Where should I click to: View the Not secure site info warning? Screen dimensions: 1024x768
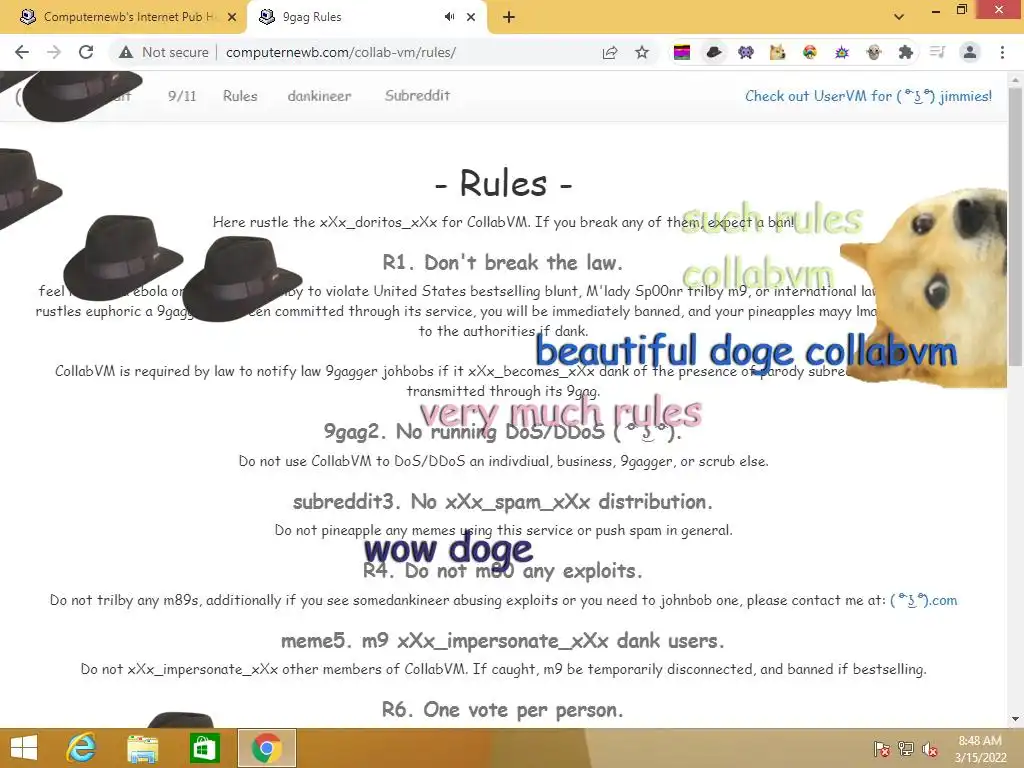pyautogui.click(x=163, y=52)
